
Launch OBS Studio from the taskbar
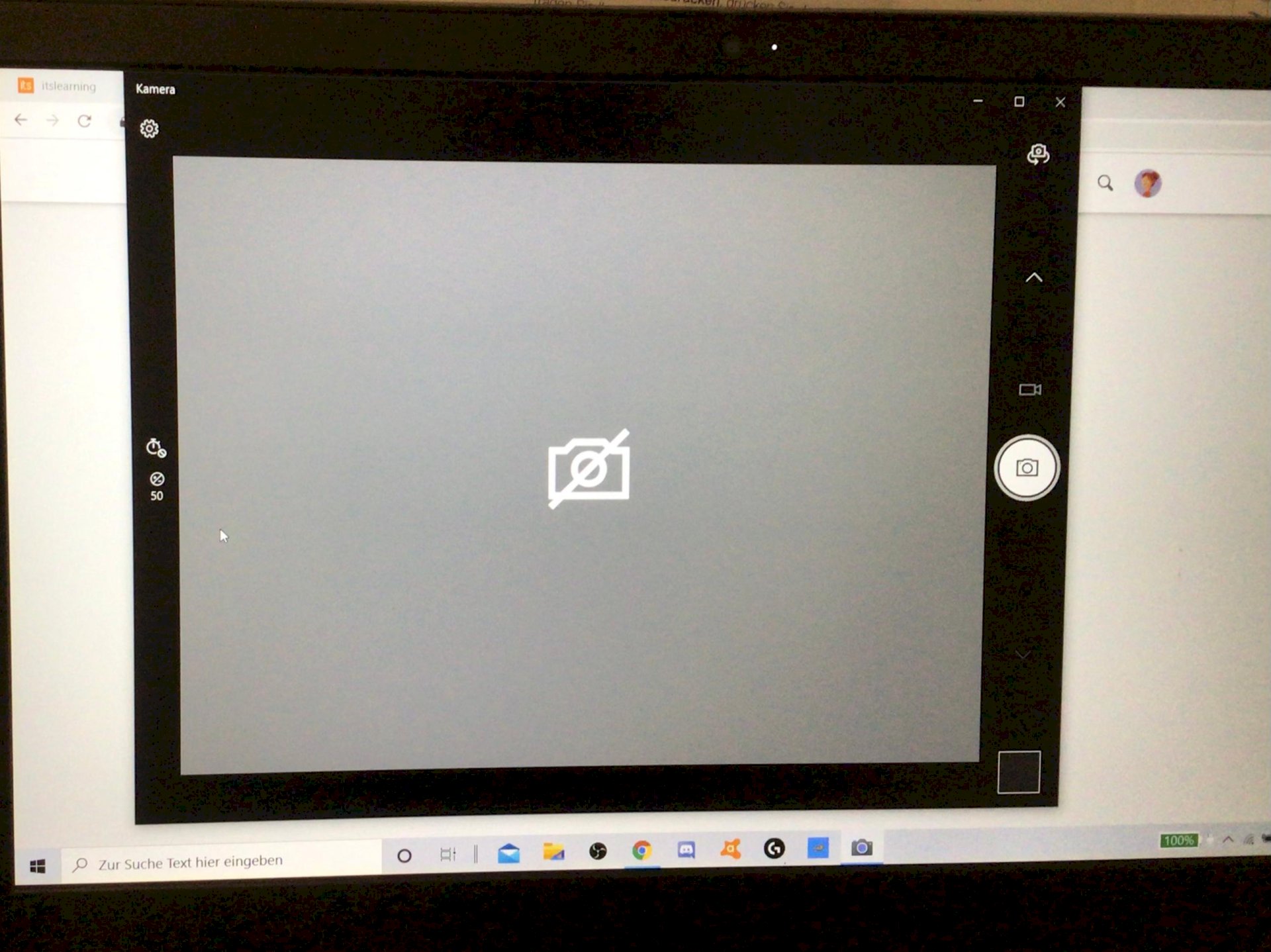click(x=598, y=851)
